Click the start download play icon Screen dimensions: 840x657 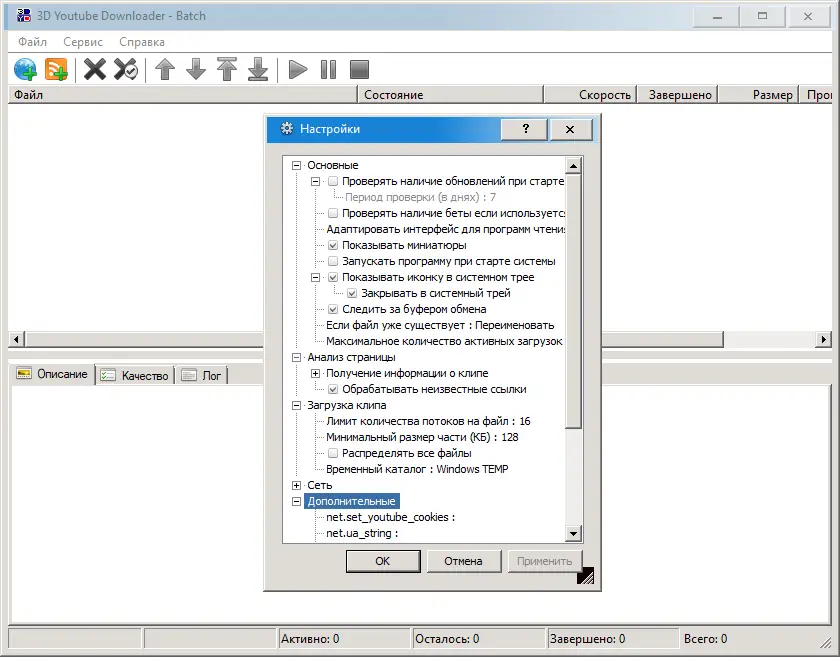click(x=298, y=70)
